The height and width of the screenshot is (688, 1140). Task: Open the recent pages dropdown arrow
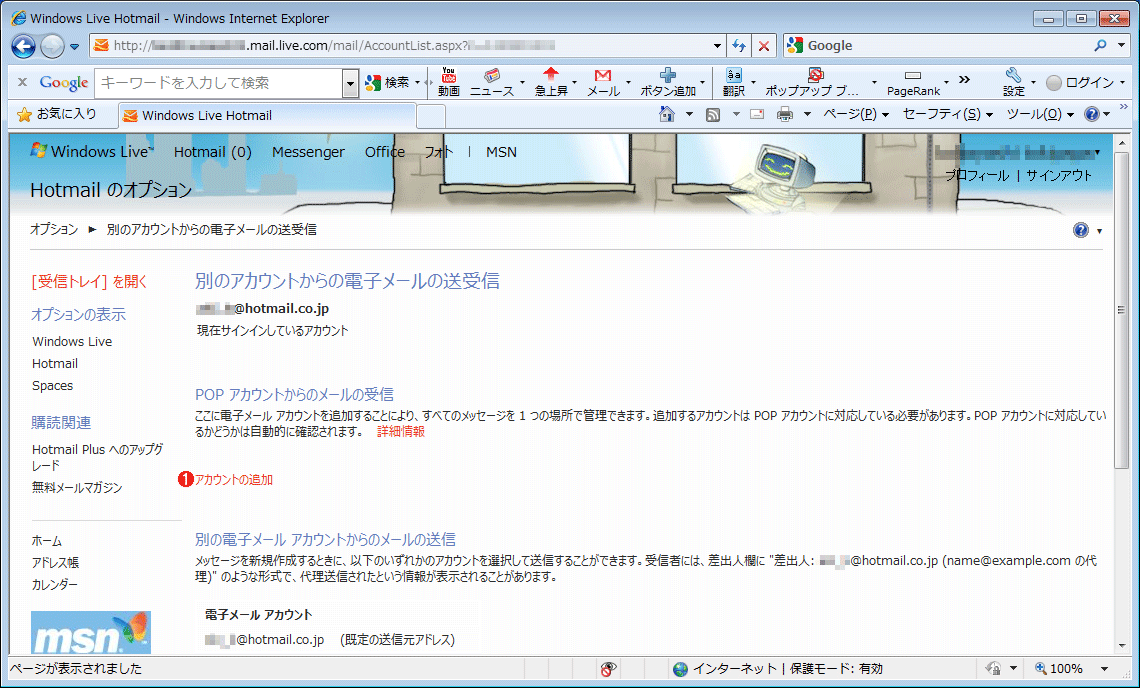click(x=74, y=47)
